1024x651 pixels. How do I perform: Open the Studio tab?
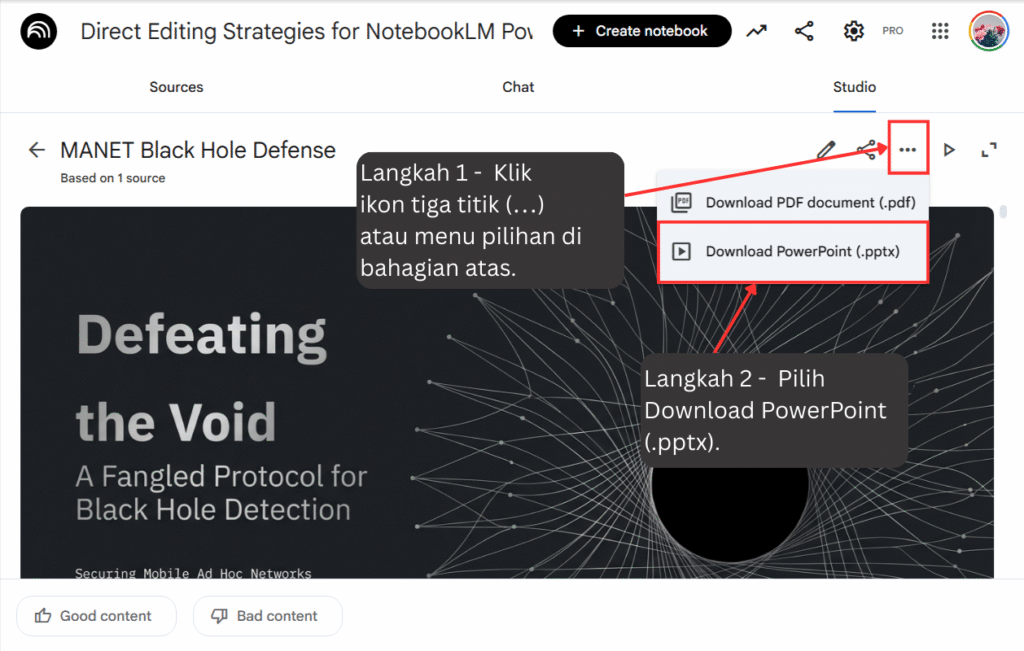pyautogui.click(x=854, y=87)
